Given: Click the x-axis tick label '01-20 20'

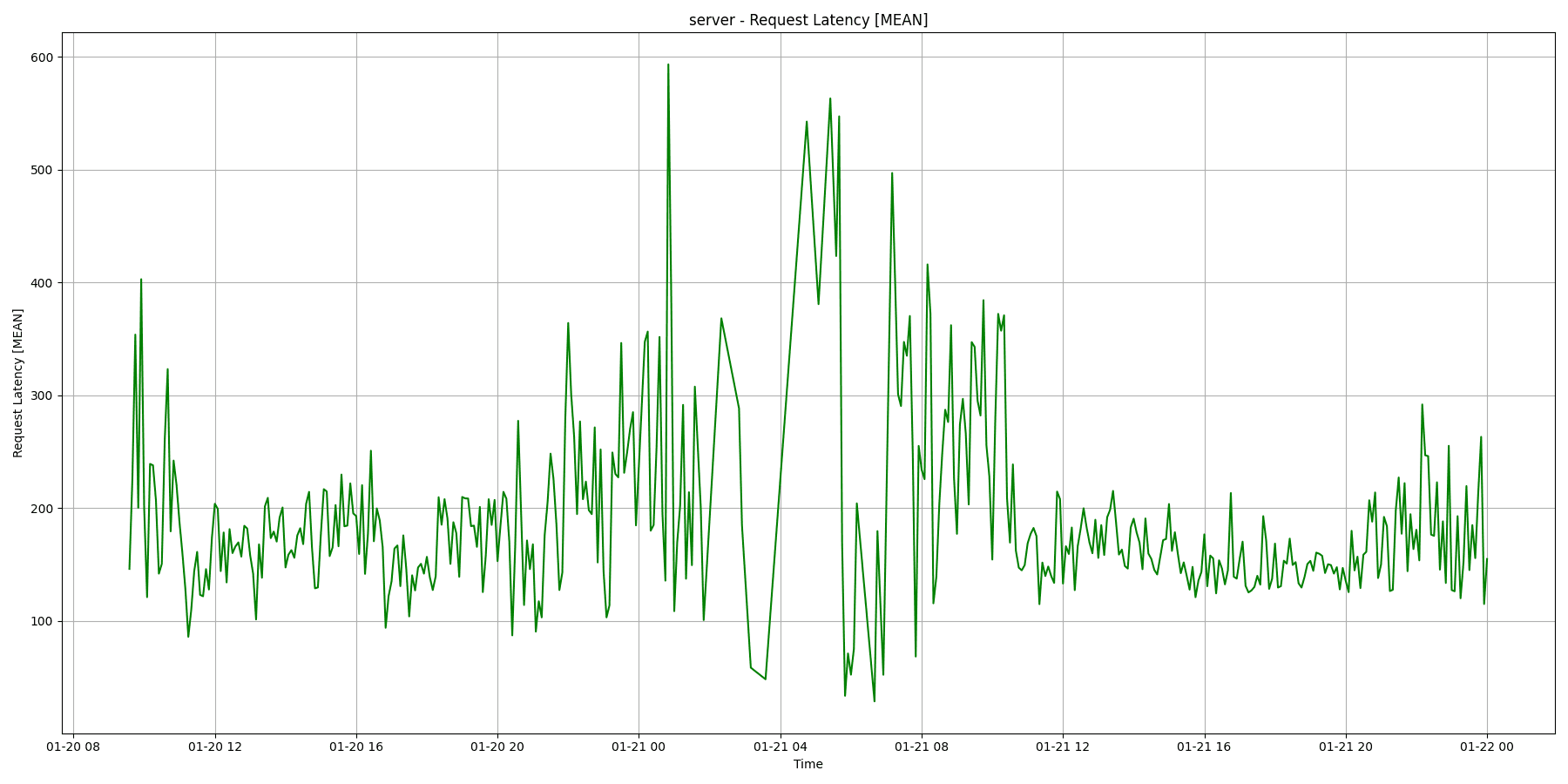Looking at the screenshot, I should [497, 747].
